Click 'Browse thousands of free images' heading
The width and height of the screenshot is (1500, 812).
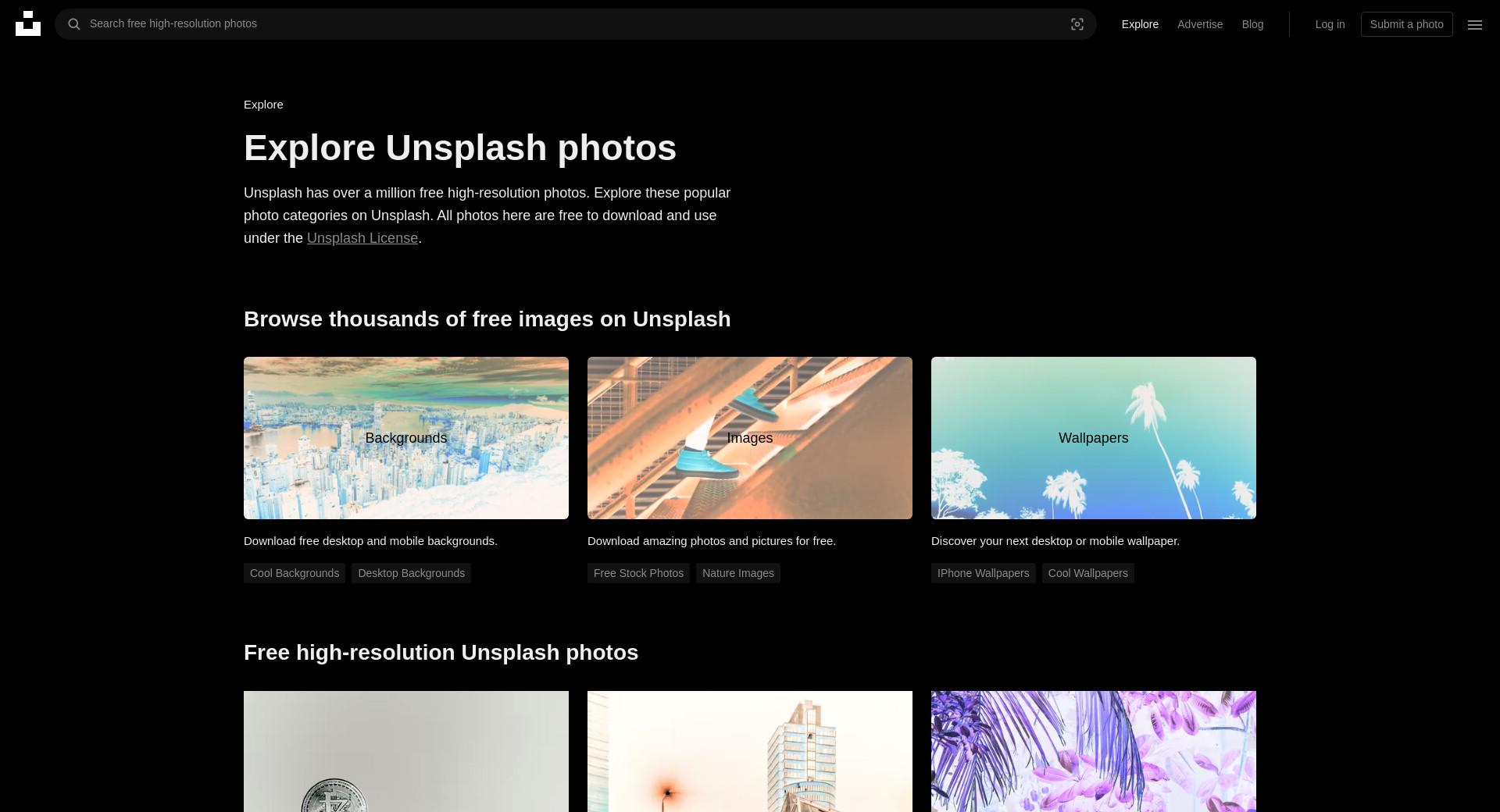(x=487, y=319)
